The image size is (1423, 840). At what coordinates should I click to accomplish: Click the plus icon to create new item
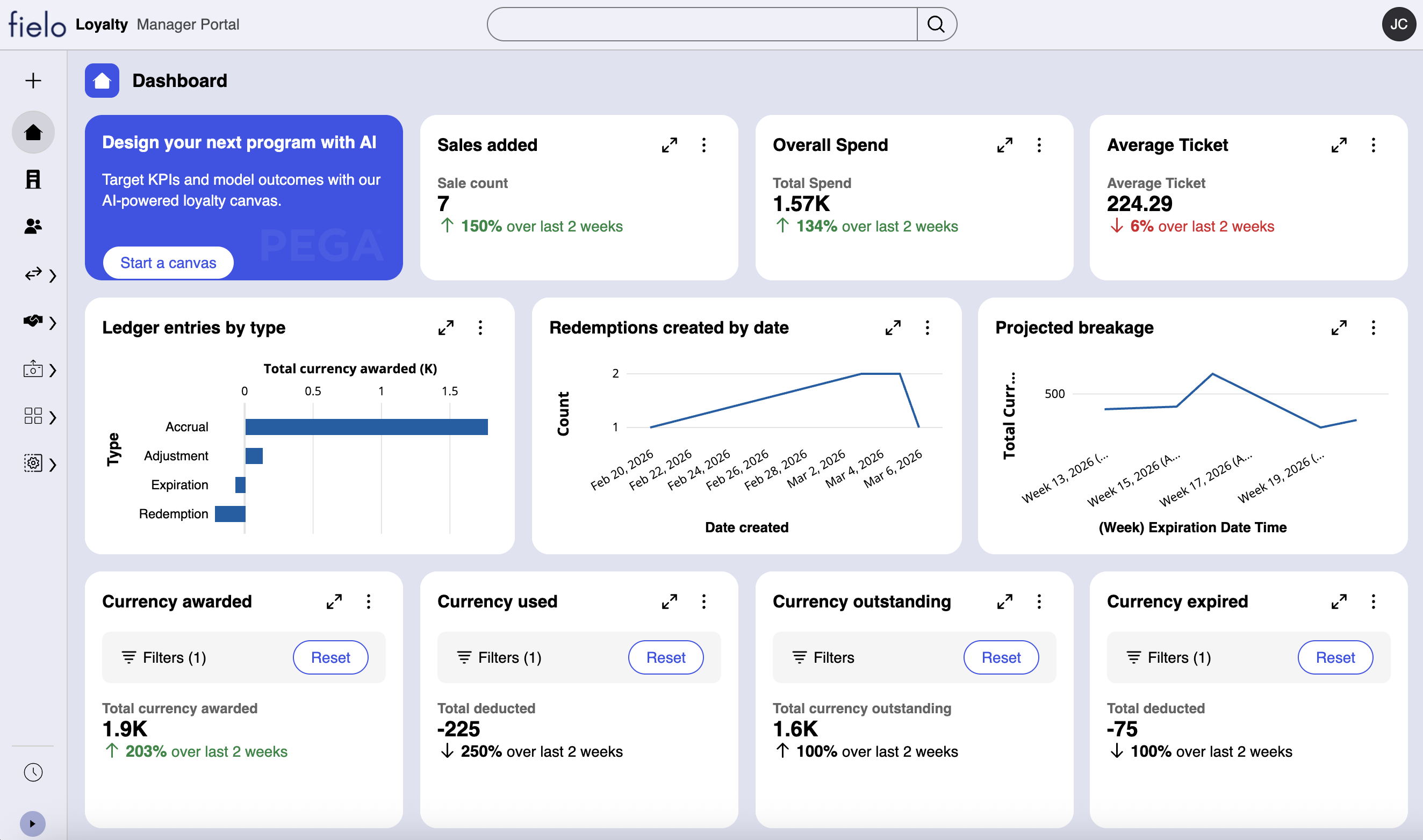tap(33, 81)
